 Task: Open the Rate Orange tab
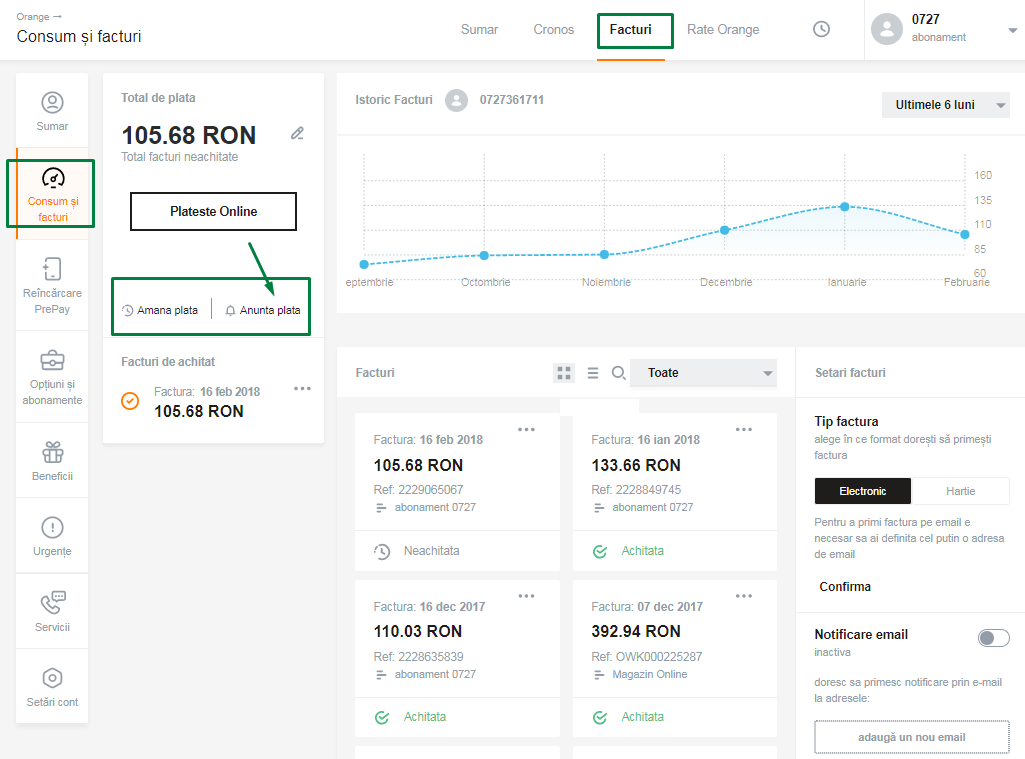click(x=723, y=30)
